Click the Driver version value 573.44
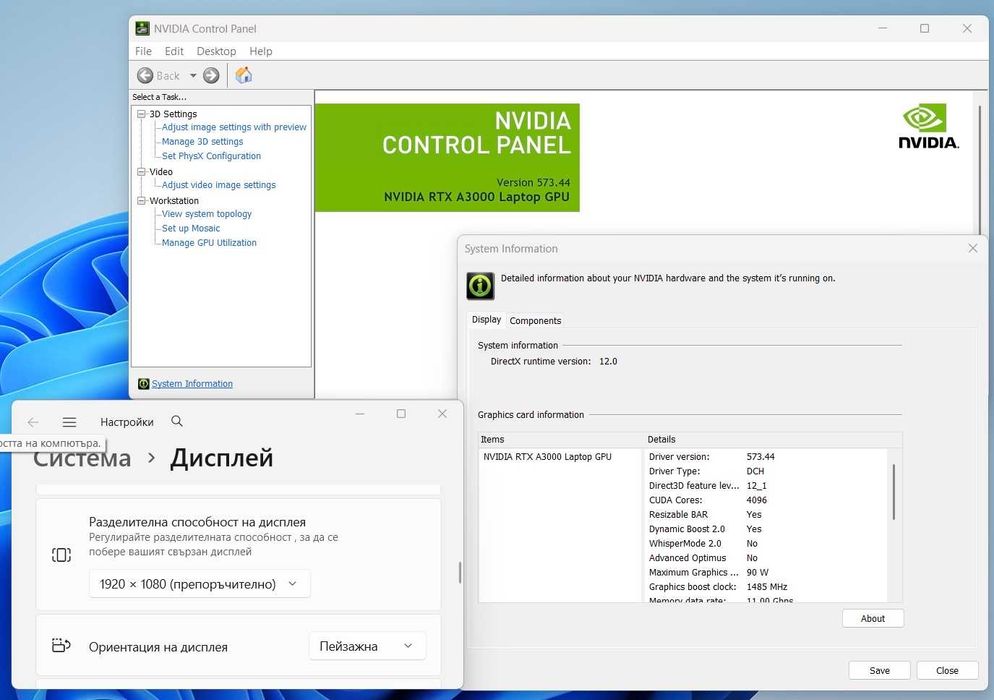 761,457
